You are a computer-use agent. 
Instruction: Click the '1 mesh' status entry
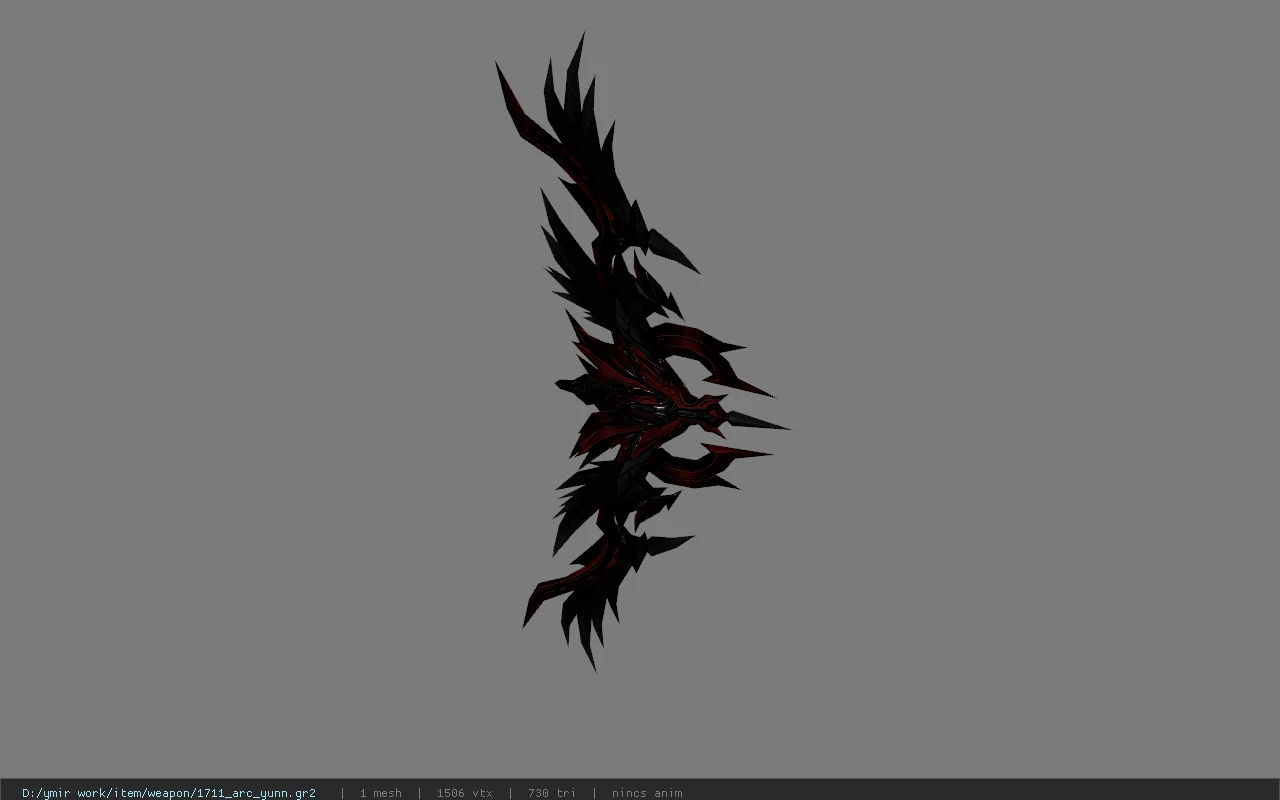380,793
